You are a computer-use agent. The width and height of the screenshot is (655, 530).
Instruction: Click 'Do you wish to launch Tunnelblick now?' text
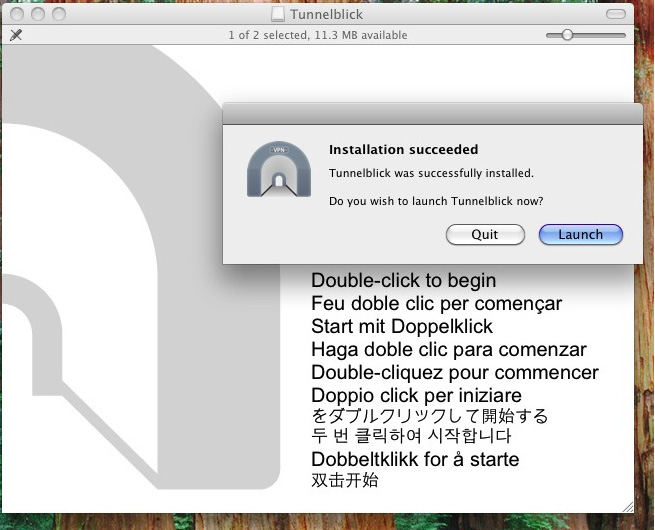[436, 201]
